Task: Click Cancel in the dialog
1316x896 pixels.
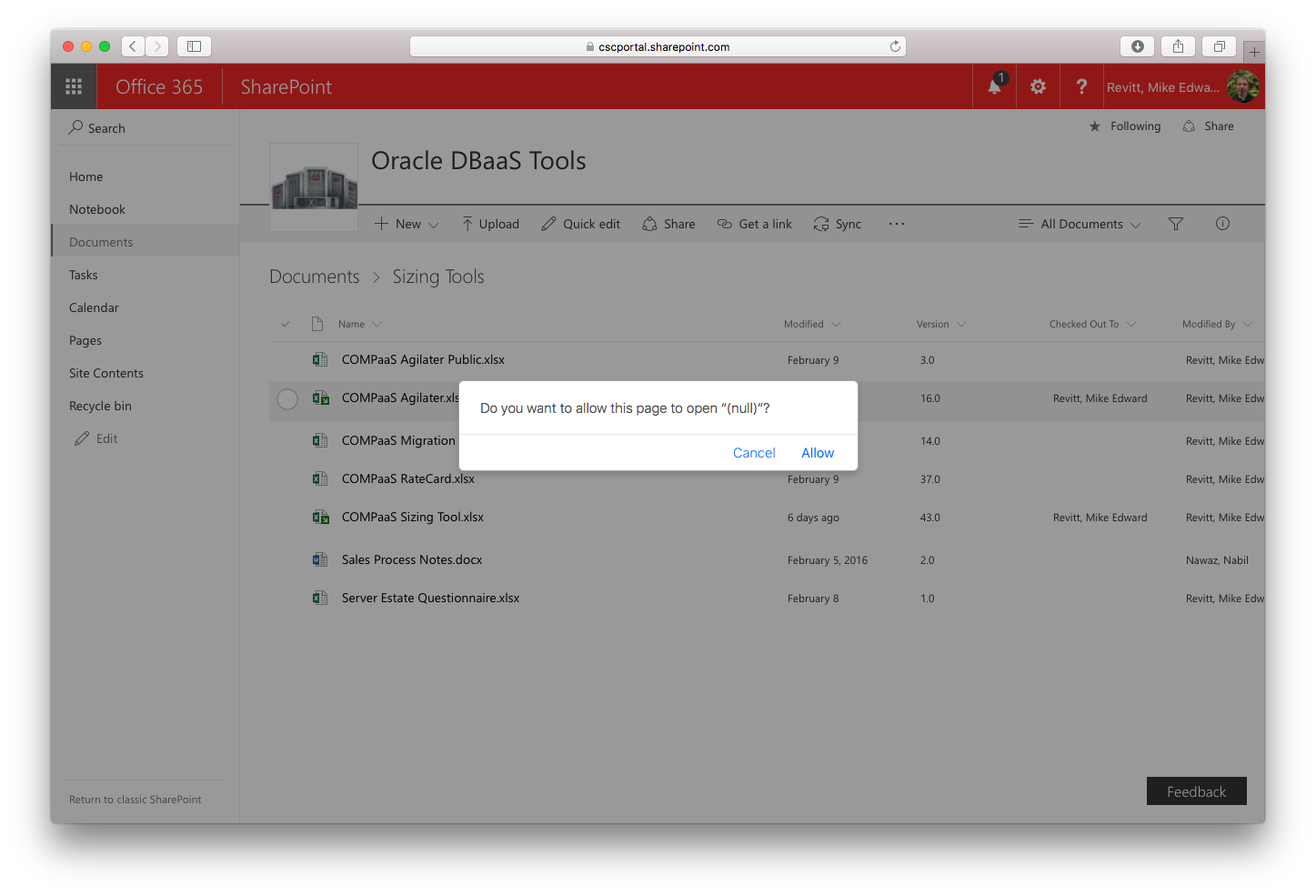Action: [x=754, y=453]
